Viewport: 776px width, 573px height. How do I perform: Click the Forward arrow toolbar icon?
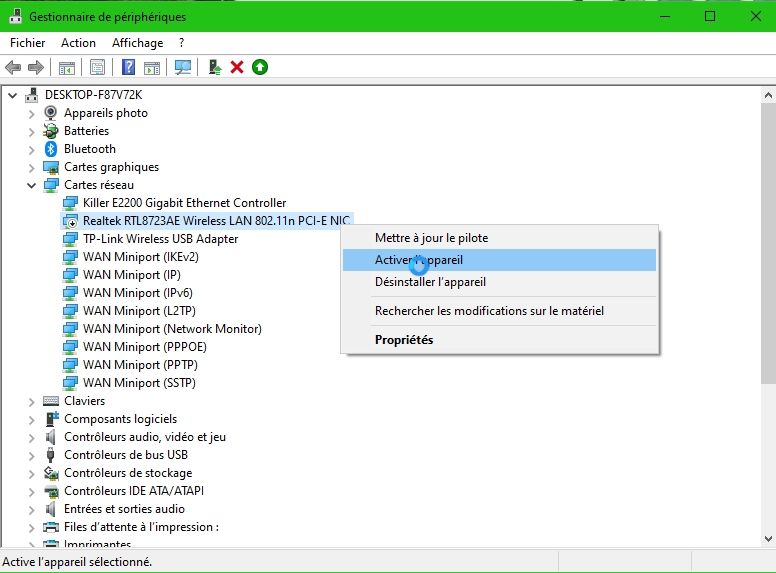pyautogui.click(x=36, y=67)
